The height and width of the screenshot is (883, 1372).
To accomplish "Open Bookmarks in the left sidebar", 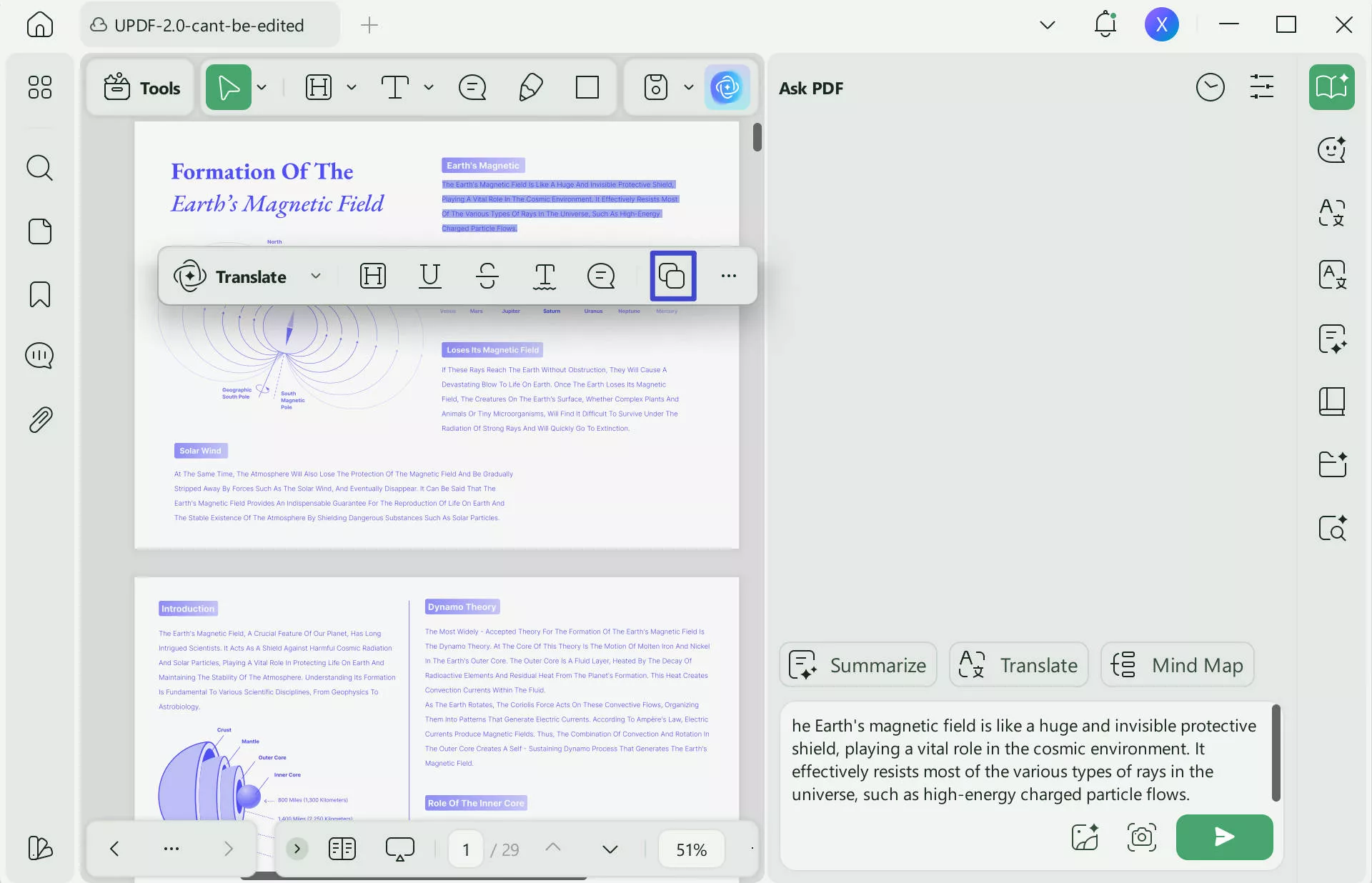I will [39, 294].
